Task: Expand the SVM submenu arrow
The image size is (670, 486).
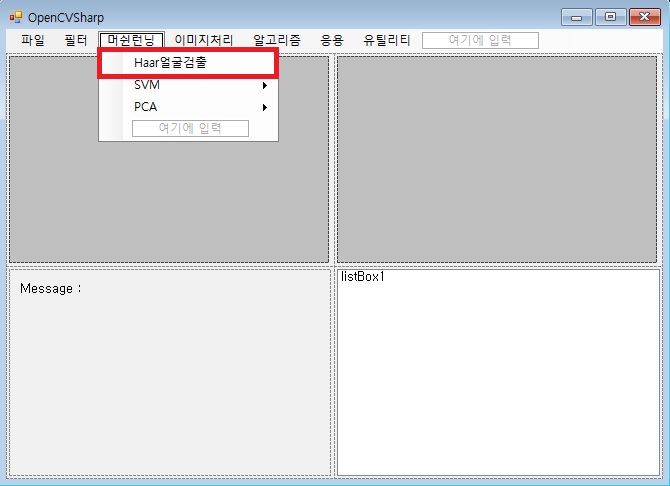Action: (265, 85)
